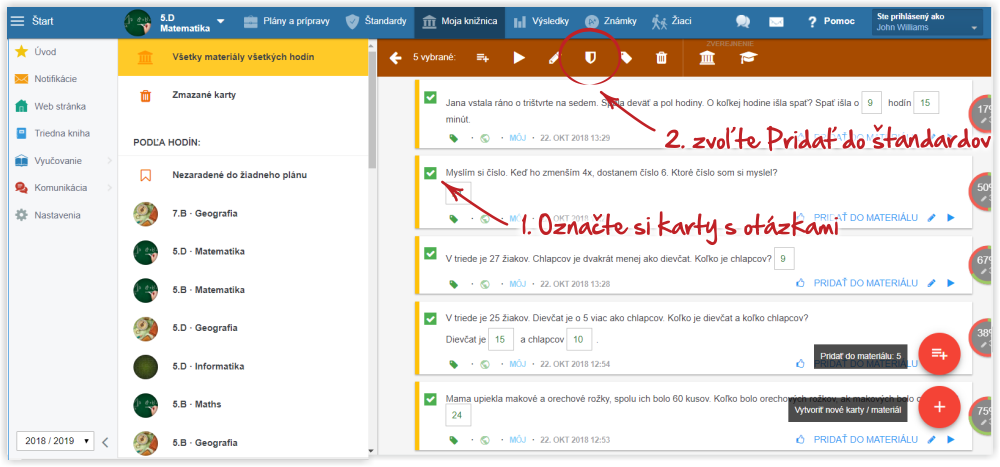Click the graduation cap publish icon

click(748, 59)
